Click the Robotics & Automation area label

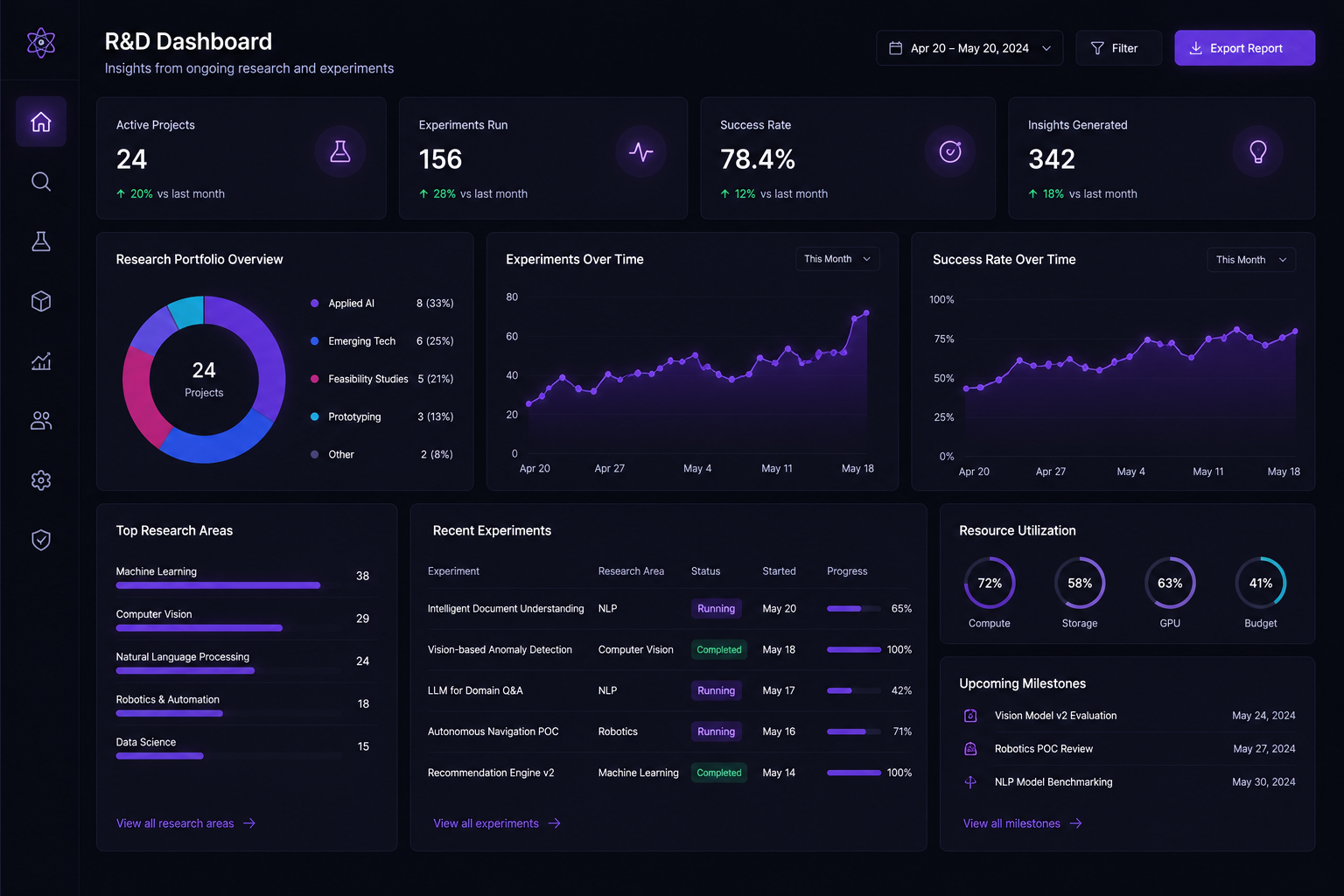(x=168, y=700)
